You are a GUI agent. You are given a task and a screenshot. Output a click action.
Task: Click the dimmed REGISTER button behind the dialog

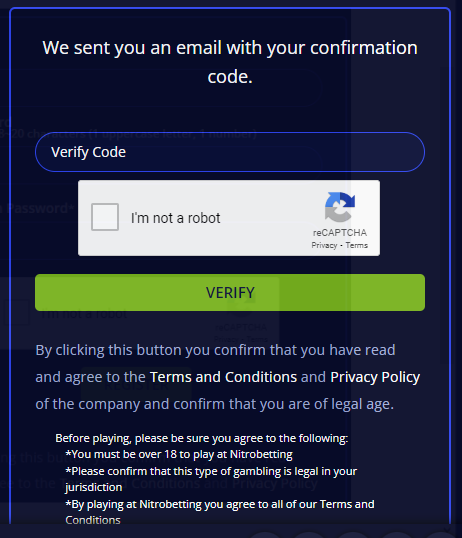(x=136, y=386)
